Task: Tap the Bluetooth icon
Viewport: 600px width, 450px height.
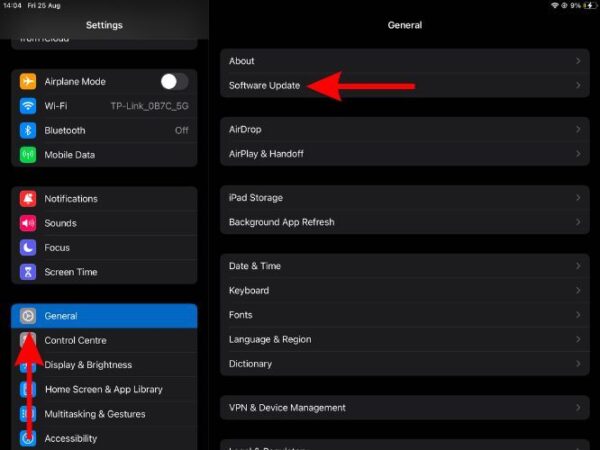Action: pos(28,130)
